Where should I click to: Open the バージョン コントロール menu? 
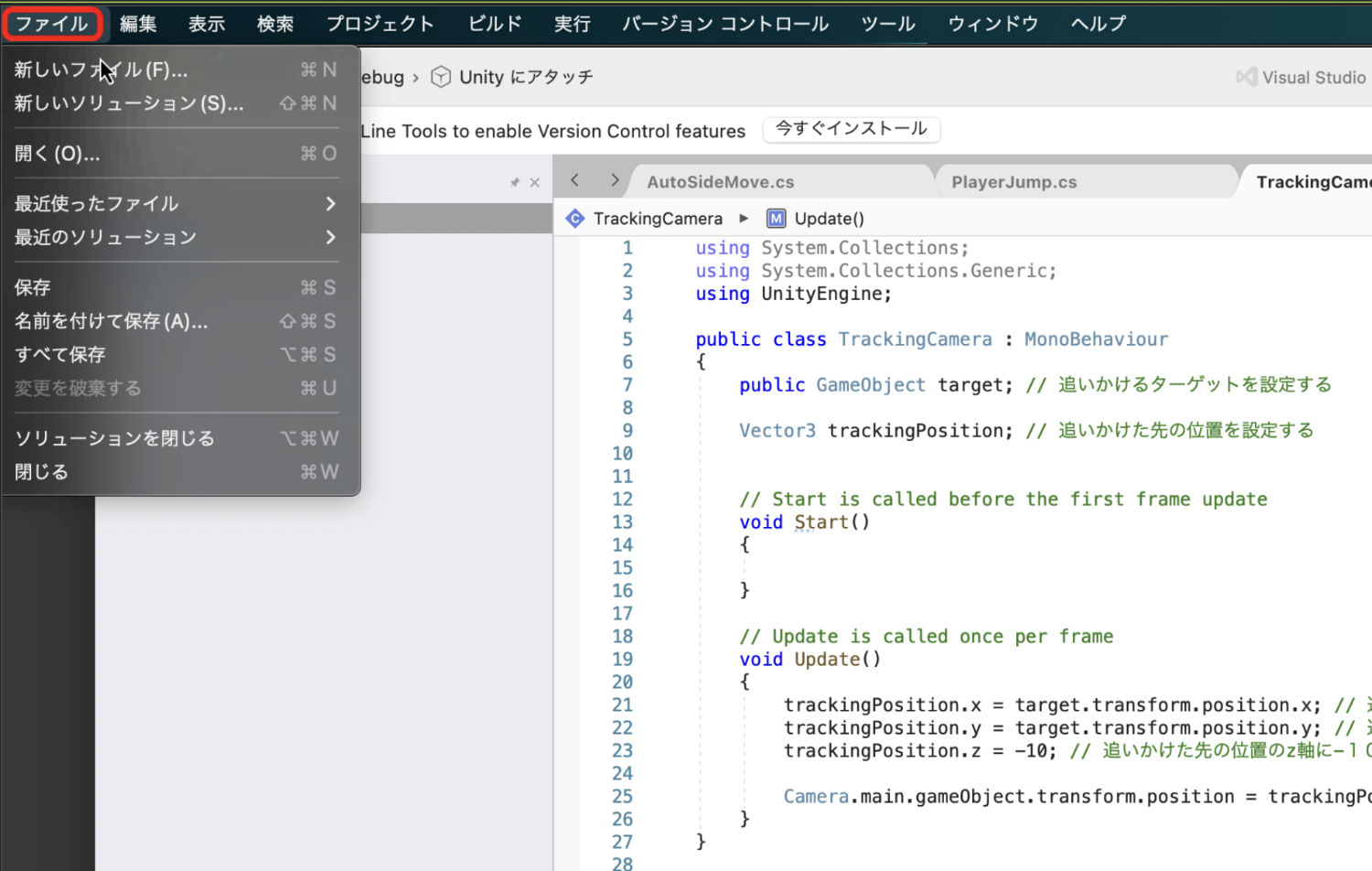tap(725, 23)
